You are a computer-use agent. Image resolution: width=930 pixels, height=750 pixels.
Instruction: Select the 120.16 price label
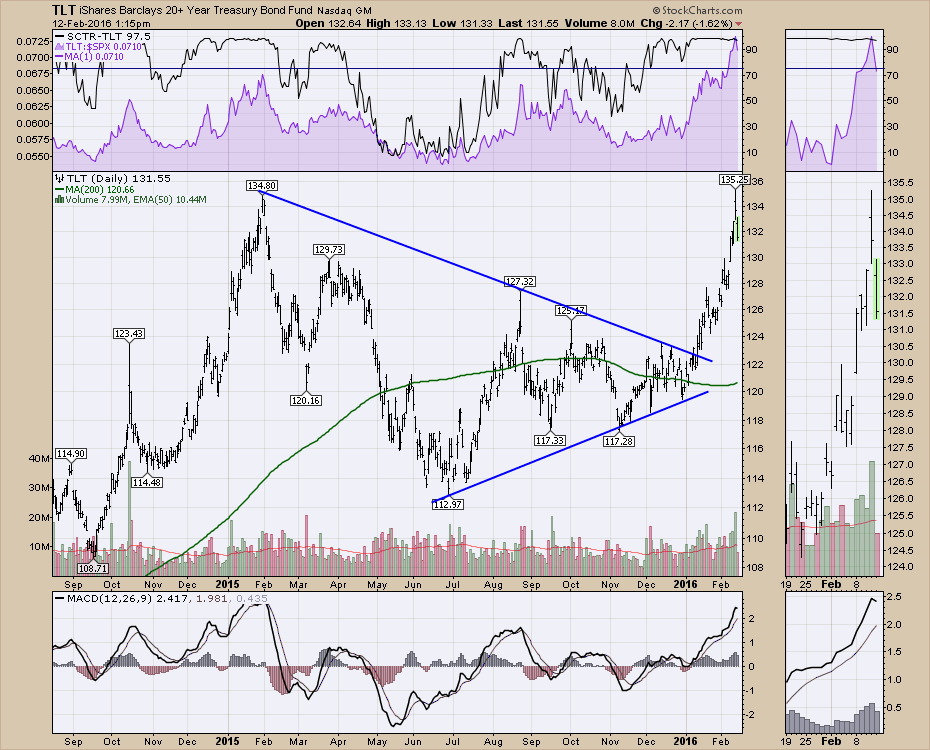(x=306, y=400)
